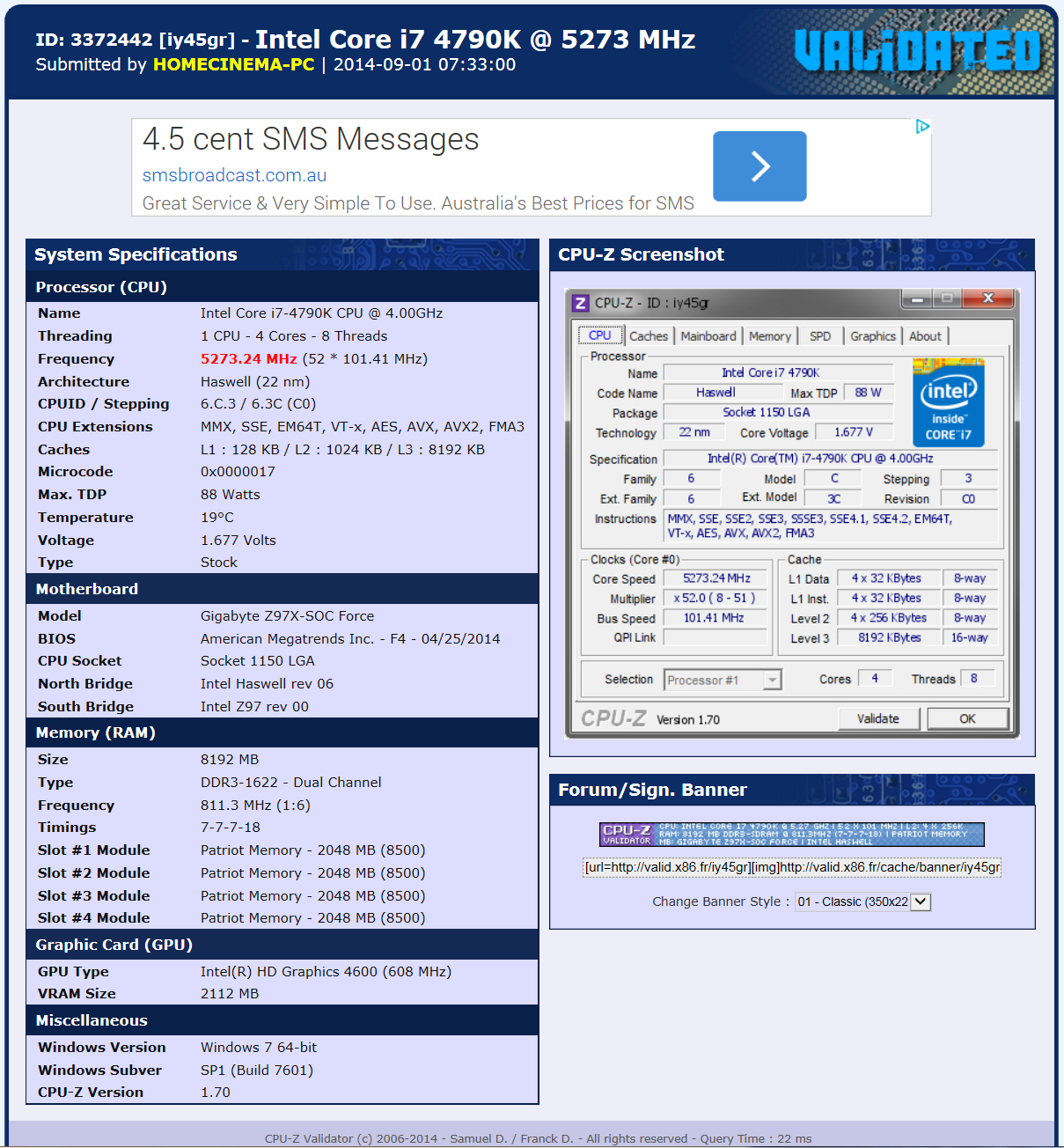
Task: Click the Max TDP 88 W field
Action: point(868,393)
